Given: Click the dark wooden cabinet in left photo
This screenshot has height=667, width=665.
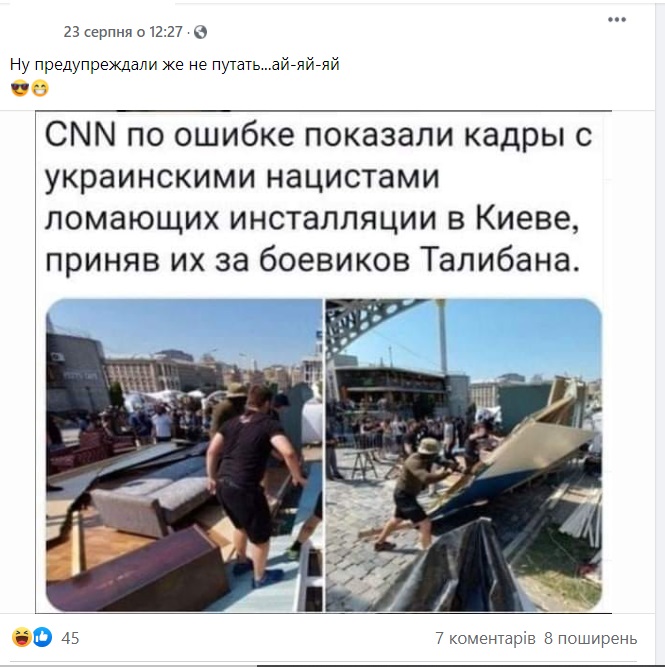Looking at the screenshot, I should [x=136, y=572].
